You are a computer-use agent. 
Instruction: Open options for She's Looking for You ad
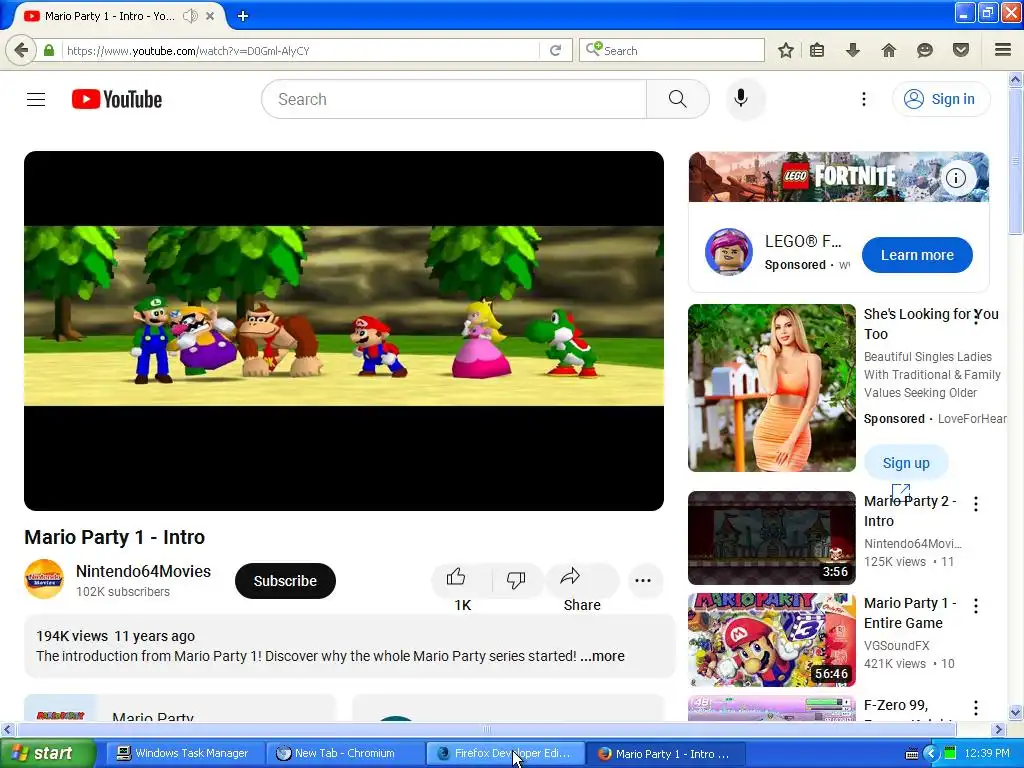tap(976, 317)
